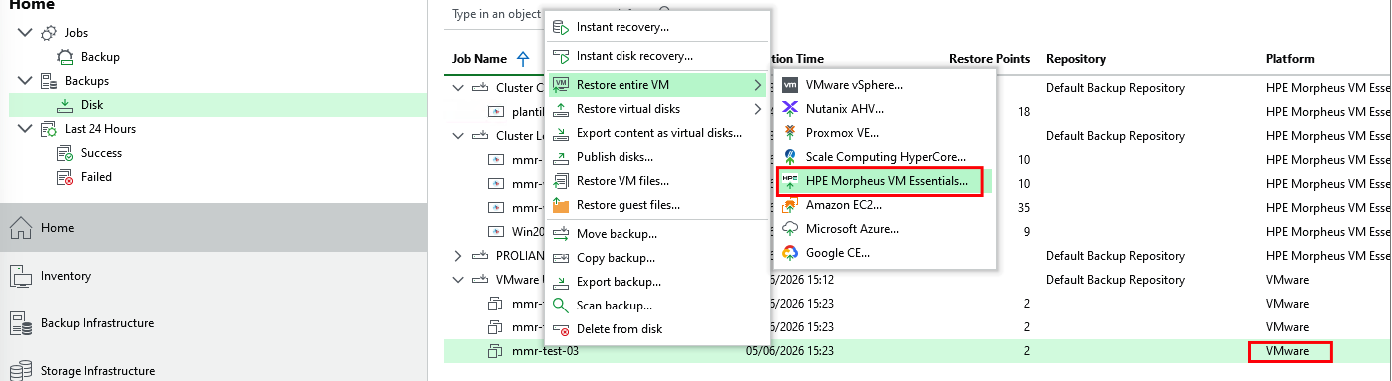Click the HPE Morpheus VM Essentials icon
Viewport: 1392px width, 381px height.
[x=790, y=181]
